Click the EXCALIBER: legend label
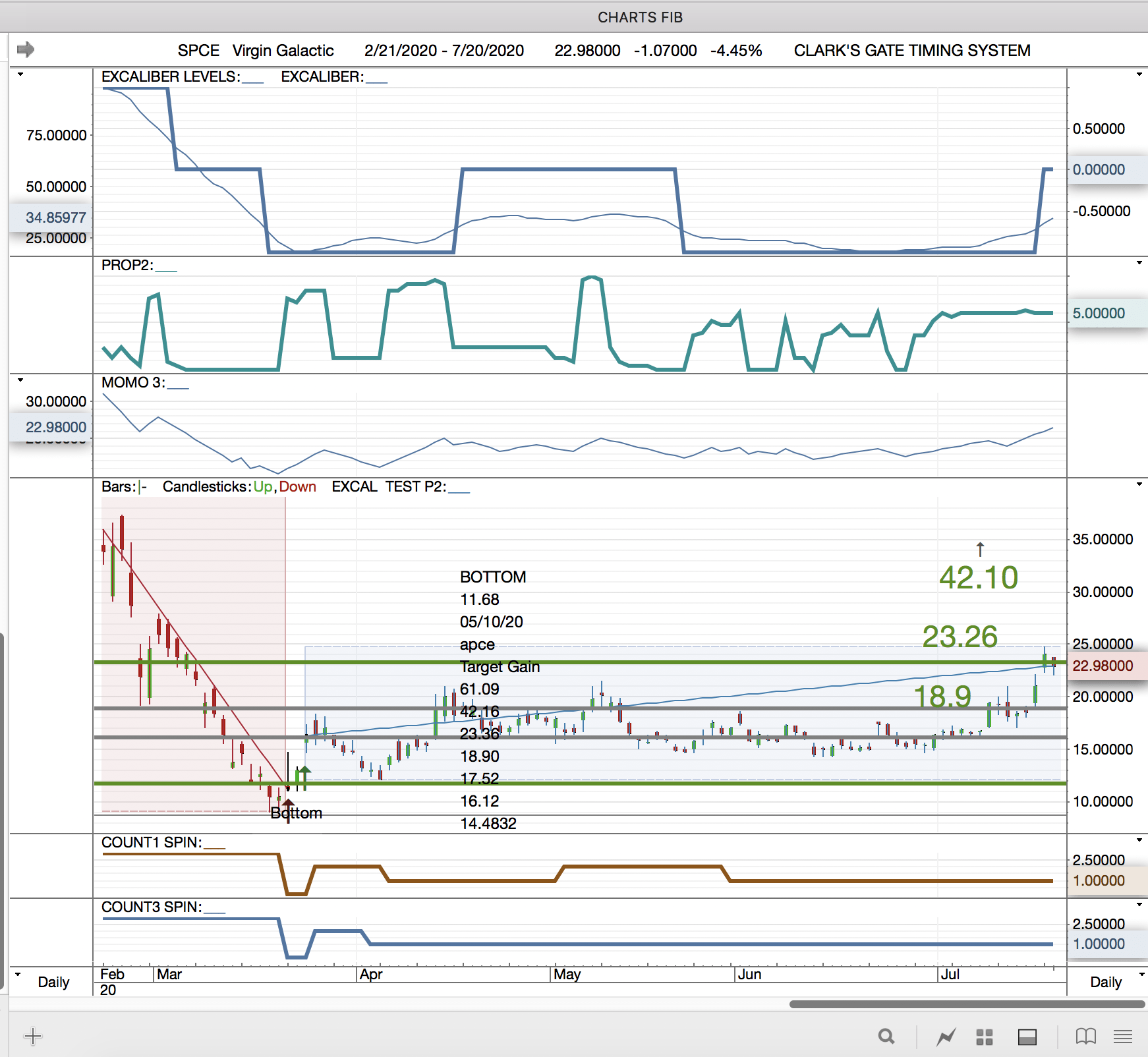Image resolution: width=1148 pixels, height=1057 pixels. click(x=334, y=77)
